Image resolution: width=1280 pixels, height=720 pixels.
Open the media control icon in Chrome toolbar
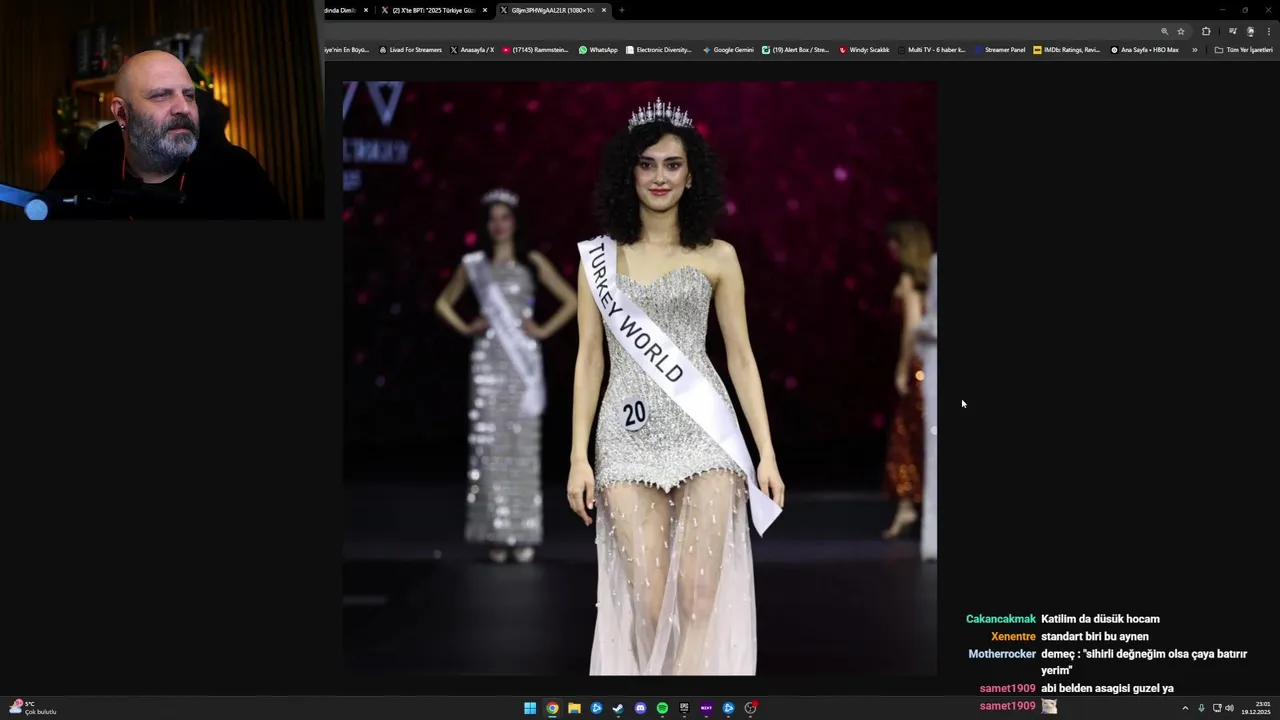coord(1232,31)
